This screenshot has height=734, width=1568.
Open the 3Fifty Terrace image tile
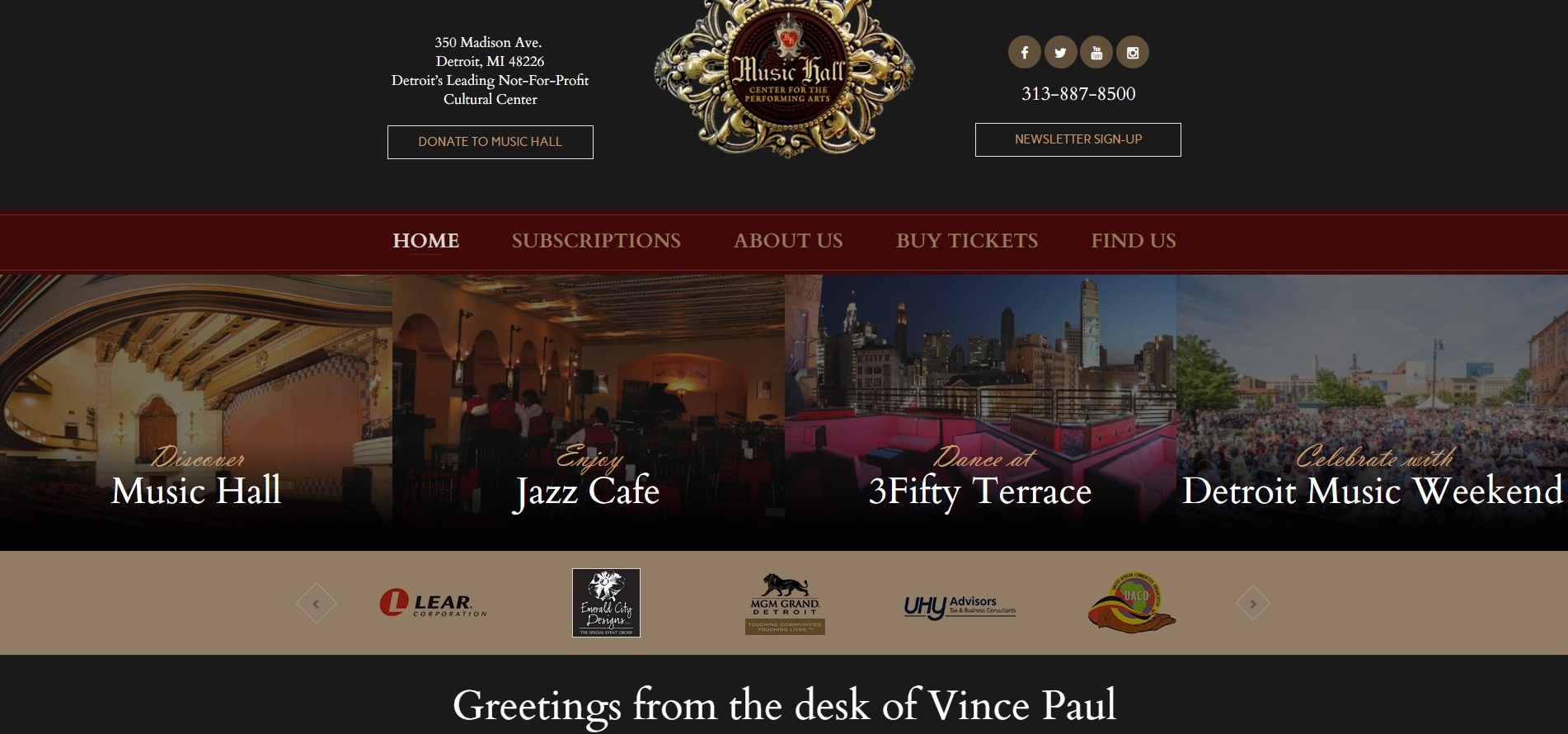pyautogui.click(x=980, y=412)
